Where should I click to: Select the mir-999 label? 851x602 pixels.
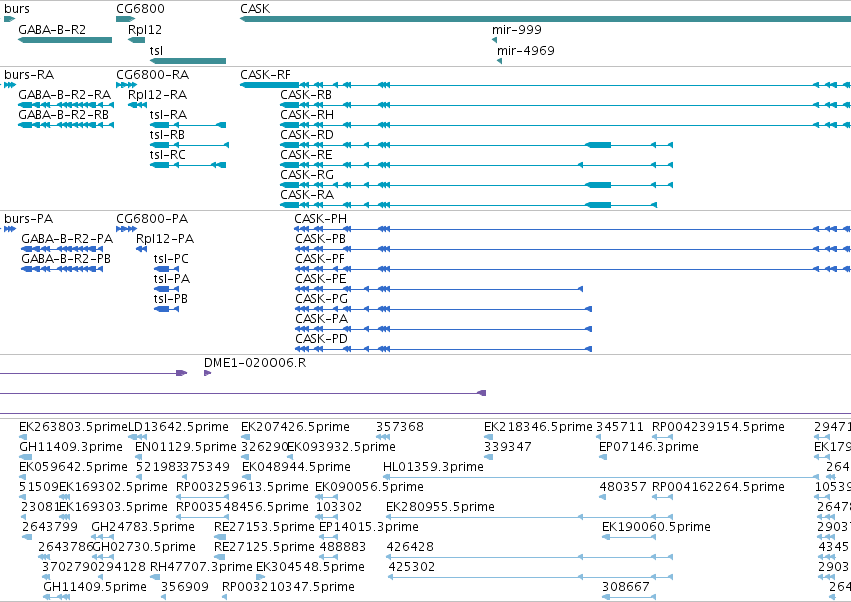tap(517, 30)
